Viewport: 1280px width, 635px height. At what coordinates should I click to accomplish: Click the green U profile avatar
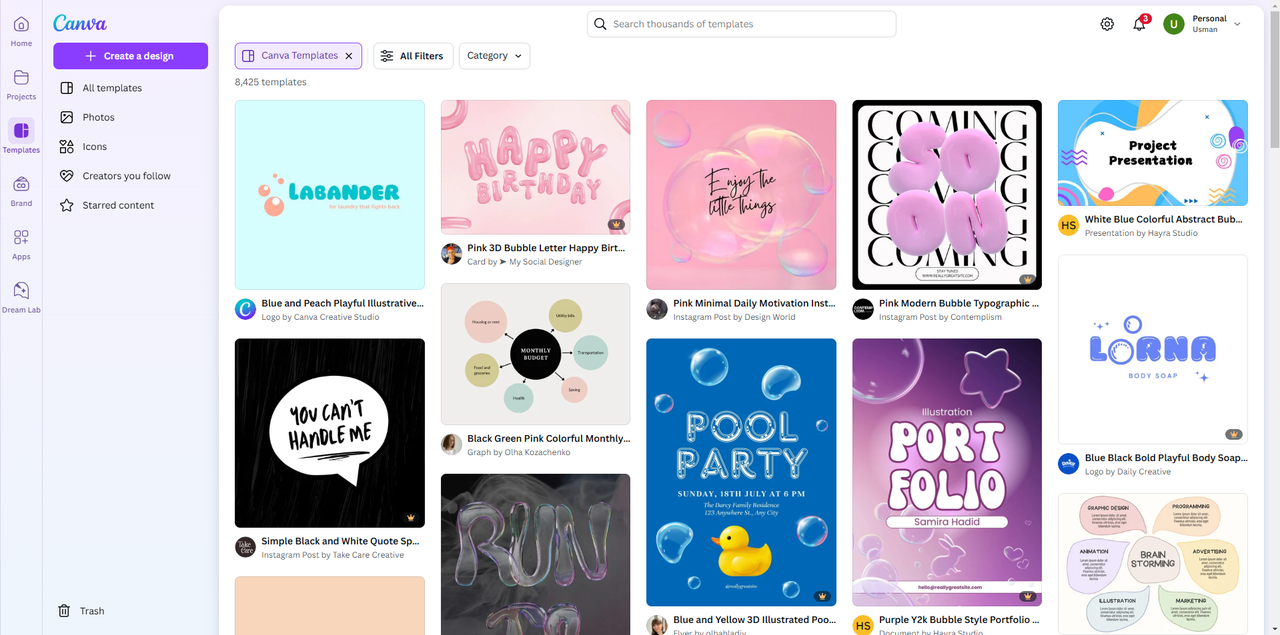(1174, 24)
